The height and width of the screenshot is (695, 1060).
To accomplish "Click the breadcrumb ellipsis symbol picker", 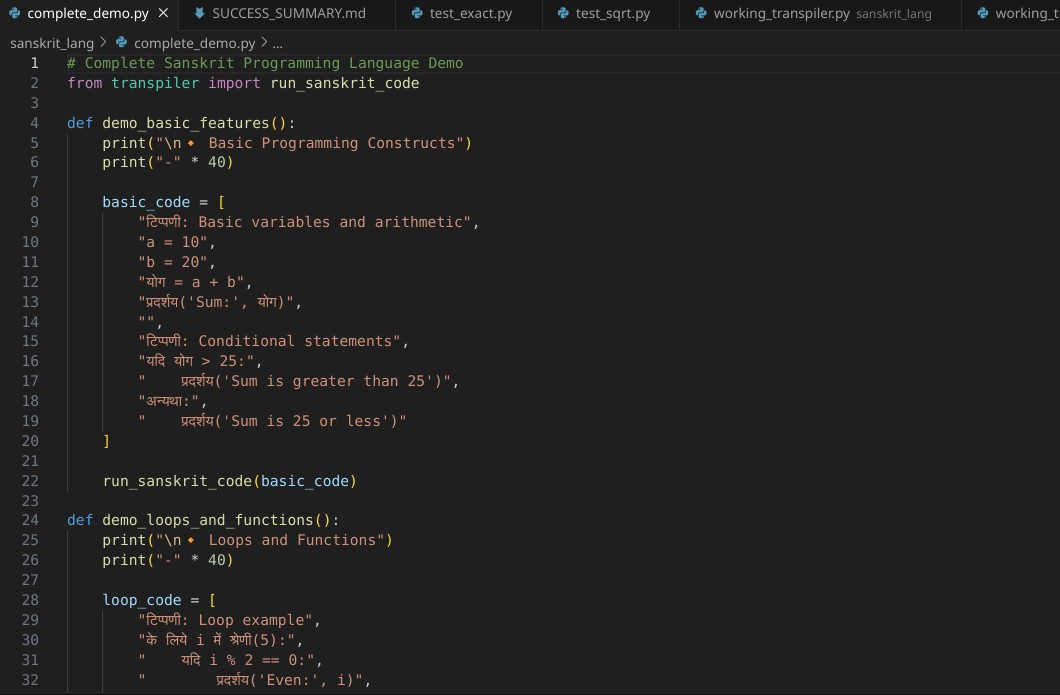I will click(x=277, y=44).
